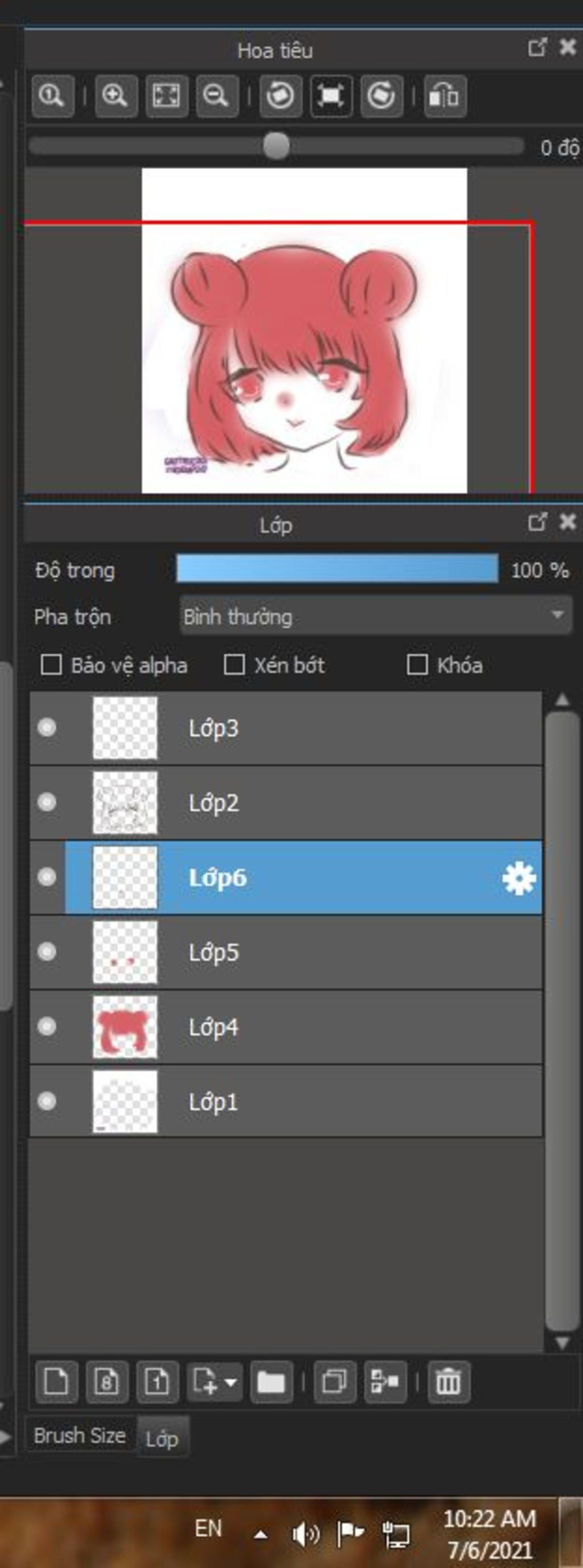Delete layer with the trash icon

[449, 1381]
